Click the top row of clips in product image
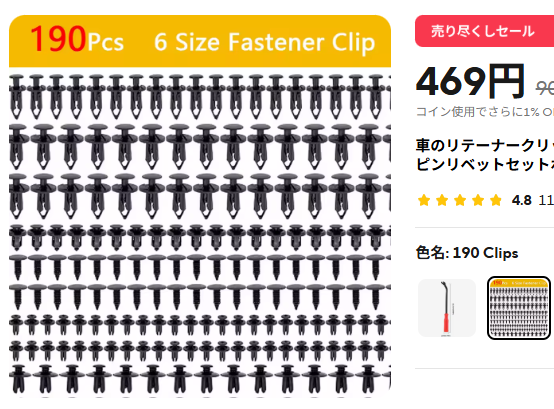This screenshot has height=409, width=554. (x=200, y=96)
